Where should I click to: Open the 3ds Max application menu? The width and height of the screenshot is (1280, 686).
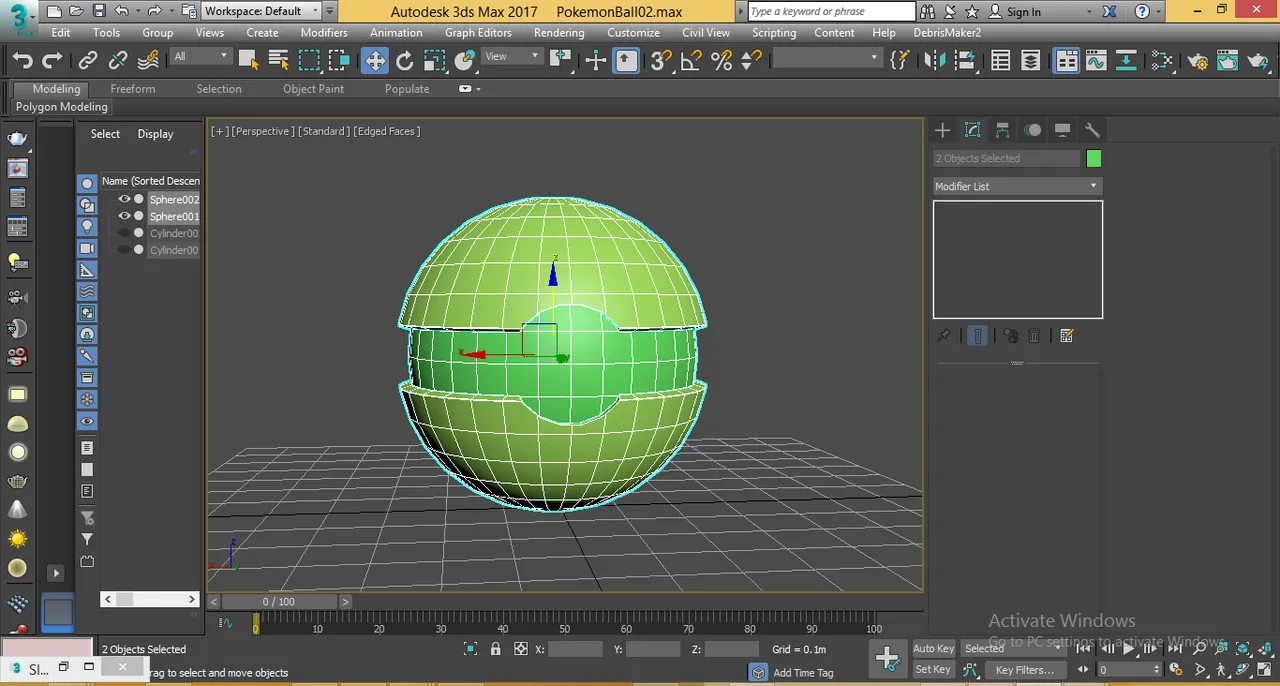tap(17, 18)
